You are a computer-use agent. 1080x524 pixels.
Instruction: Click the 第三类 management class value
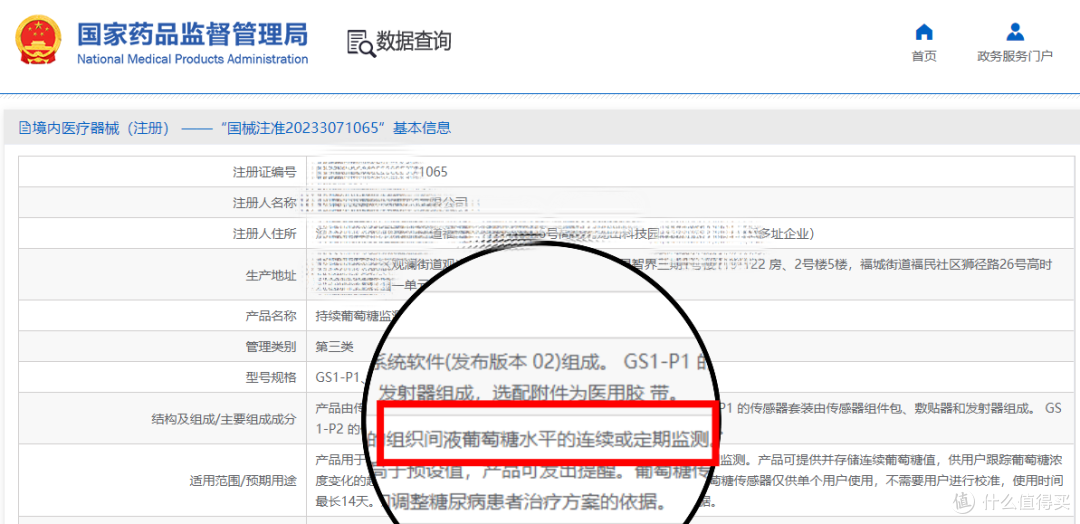point(333,346)
